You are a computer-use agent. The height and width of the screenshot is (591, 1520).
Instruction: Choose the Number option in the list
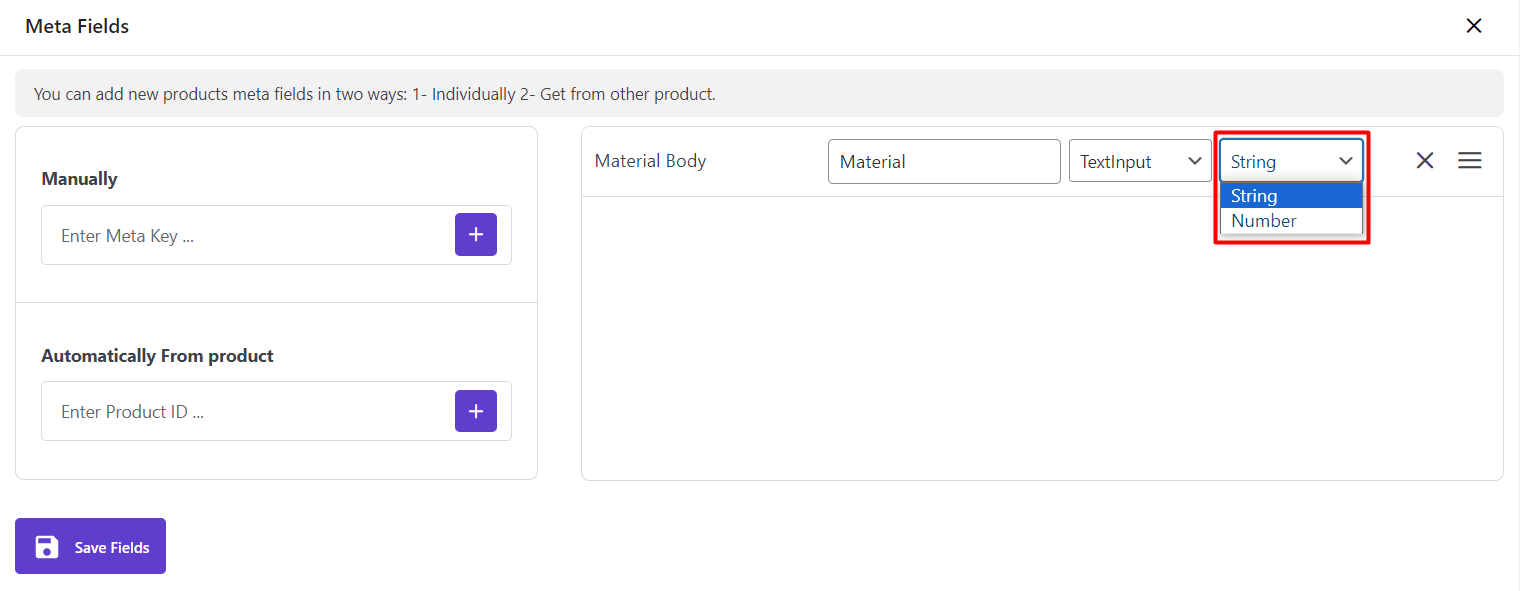(x=1291, y=221)
